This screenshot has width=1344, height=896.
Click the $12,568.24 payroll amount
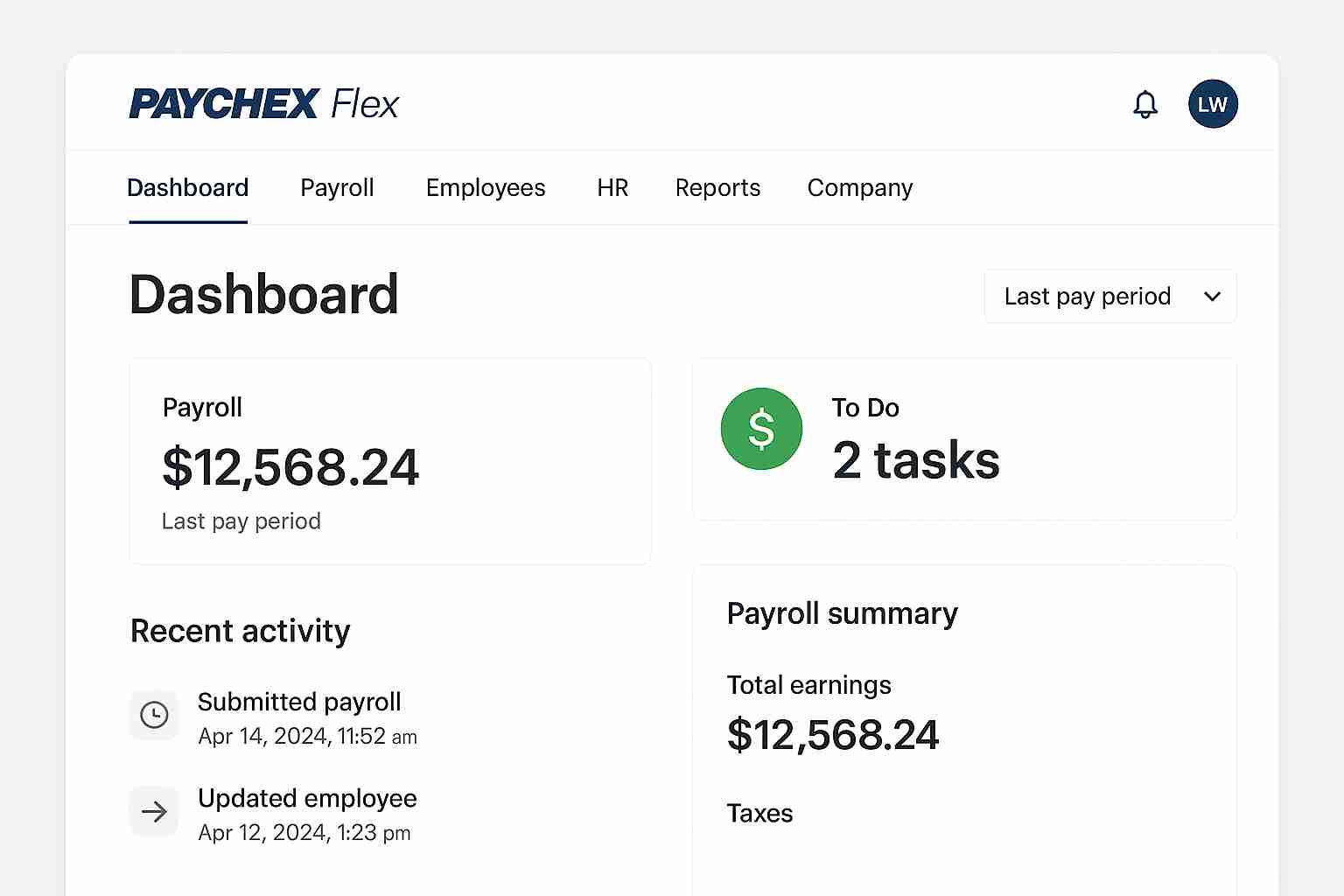coord(290,467)
